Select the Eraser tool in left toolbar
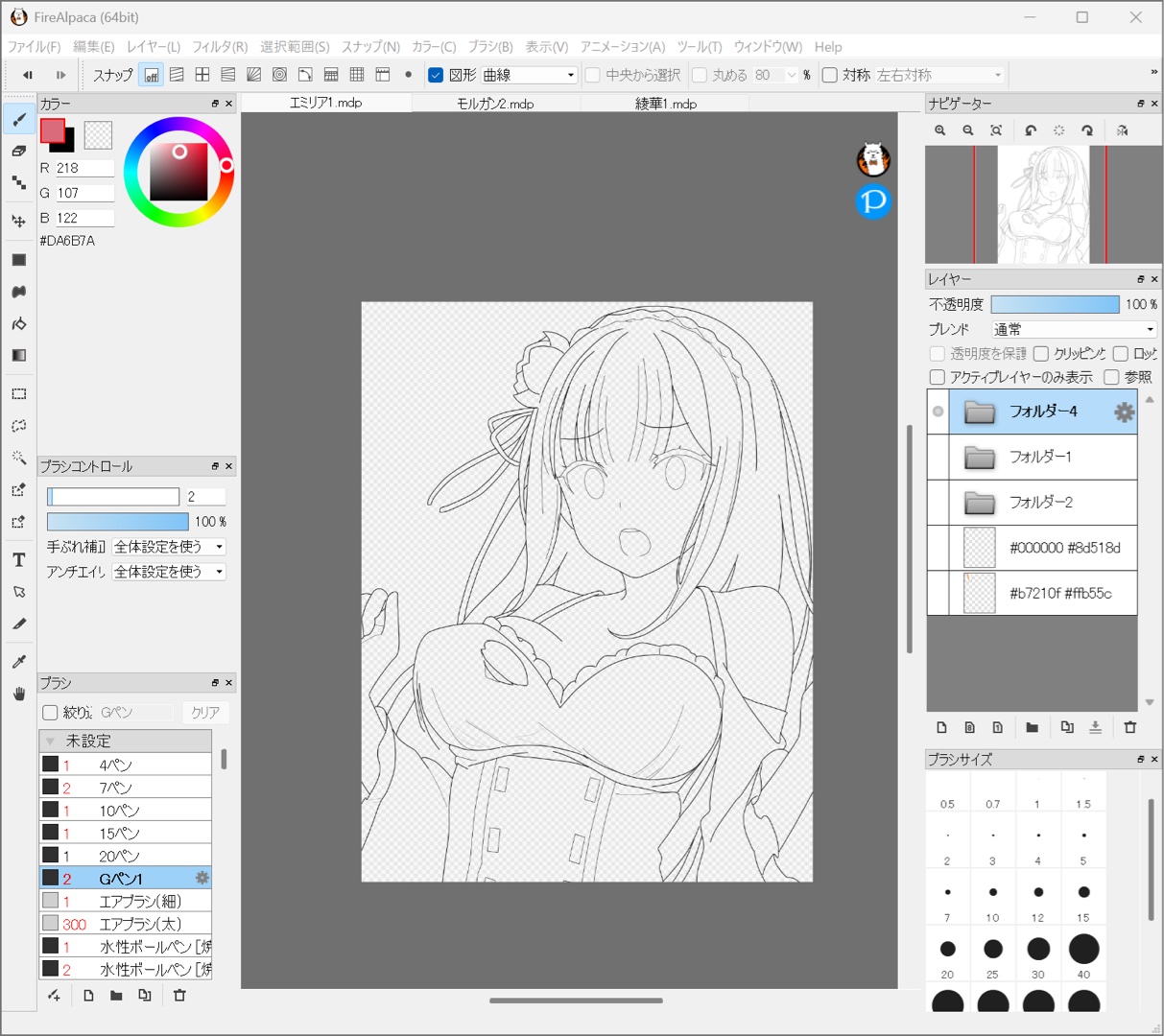The image size is (1164, 1036). (x=18, y=151)
